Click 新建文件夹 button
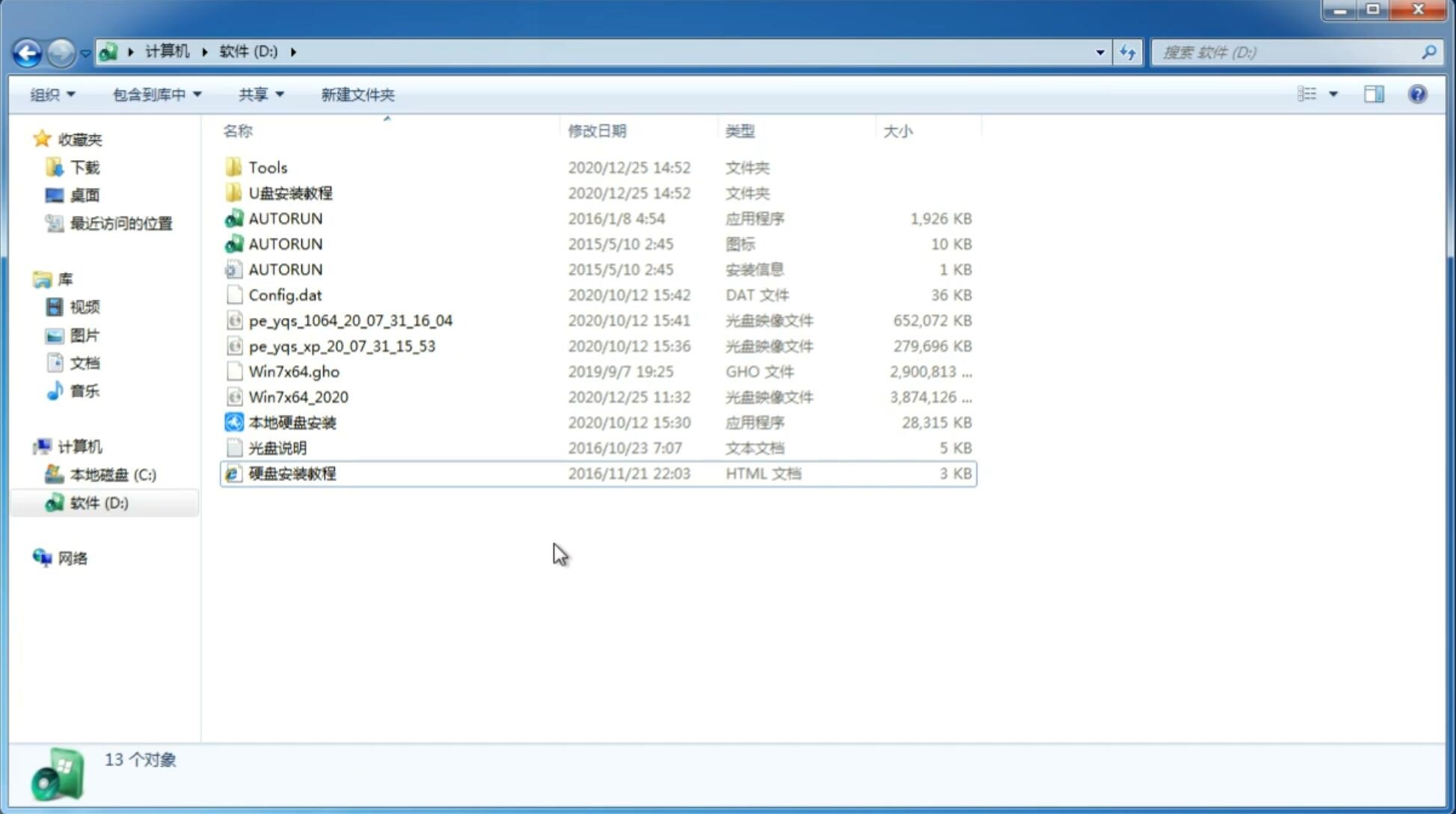The height and width of the screenshot is (814, 1456). pyautogui.click(x=357, y=93)
